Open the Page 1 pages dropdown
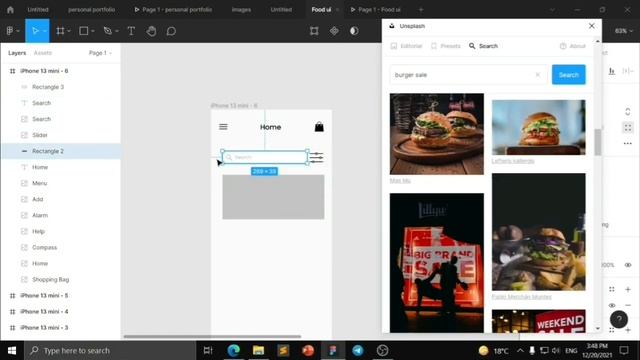The height and width of the screenshot is (360, 640). click(x=100, y=53)
